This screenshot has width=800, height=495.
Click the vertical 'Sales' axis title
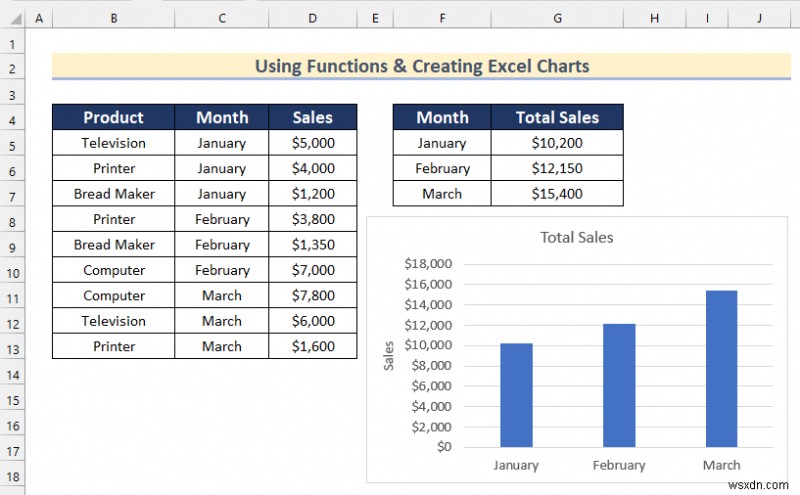click(389, 355)
